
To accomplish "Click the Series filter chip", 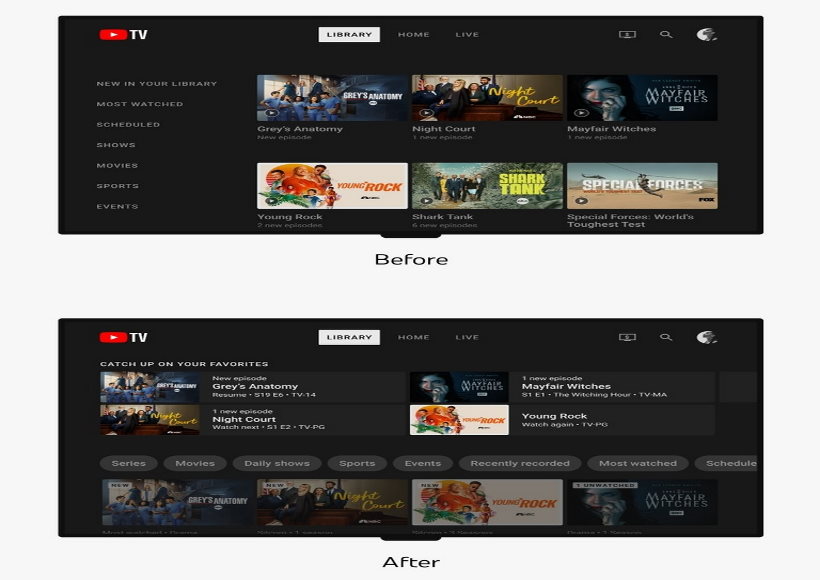I will point(128,464).
